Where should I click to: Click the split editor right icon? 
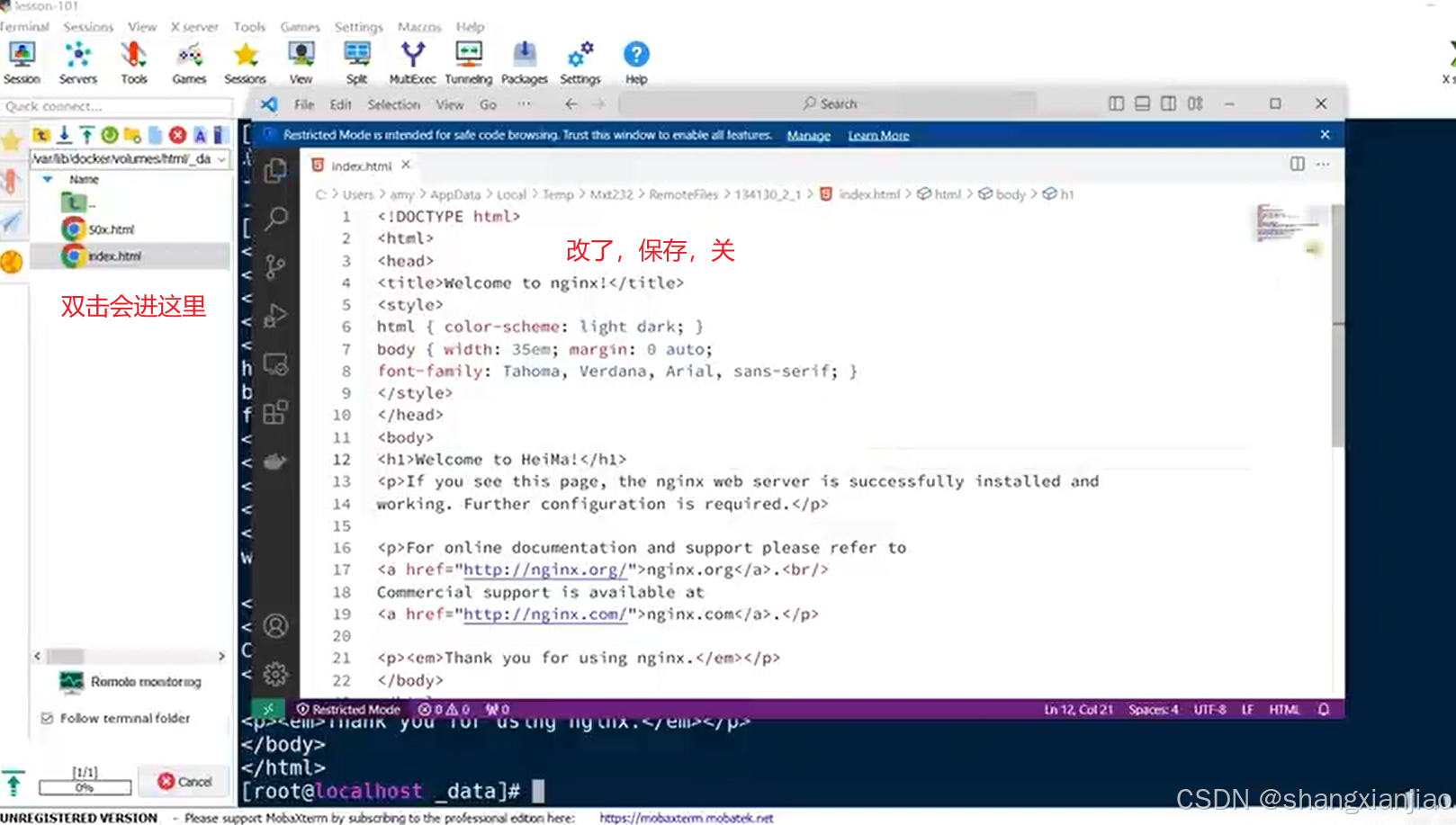[x=1297, y=164]
